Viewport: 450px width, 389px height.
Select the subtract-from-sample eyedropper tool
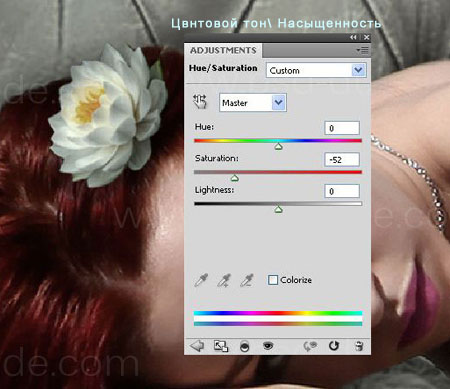point(247,280)
